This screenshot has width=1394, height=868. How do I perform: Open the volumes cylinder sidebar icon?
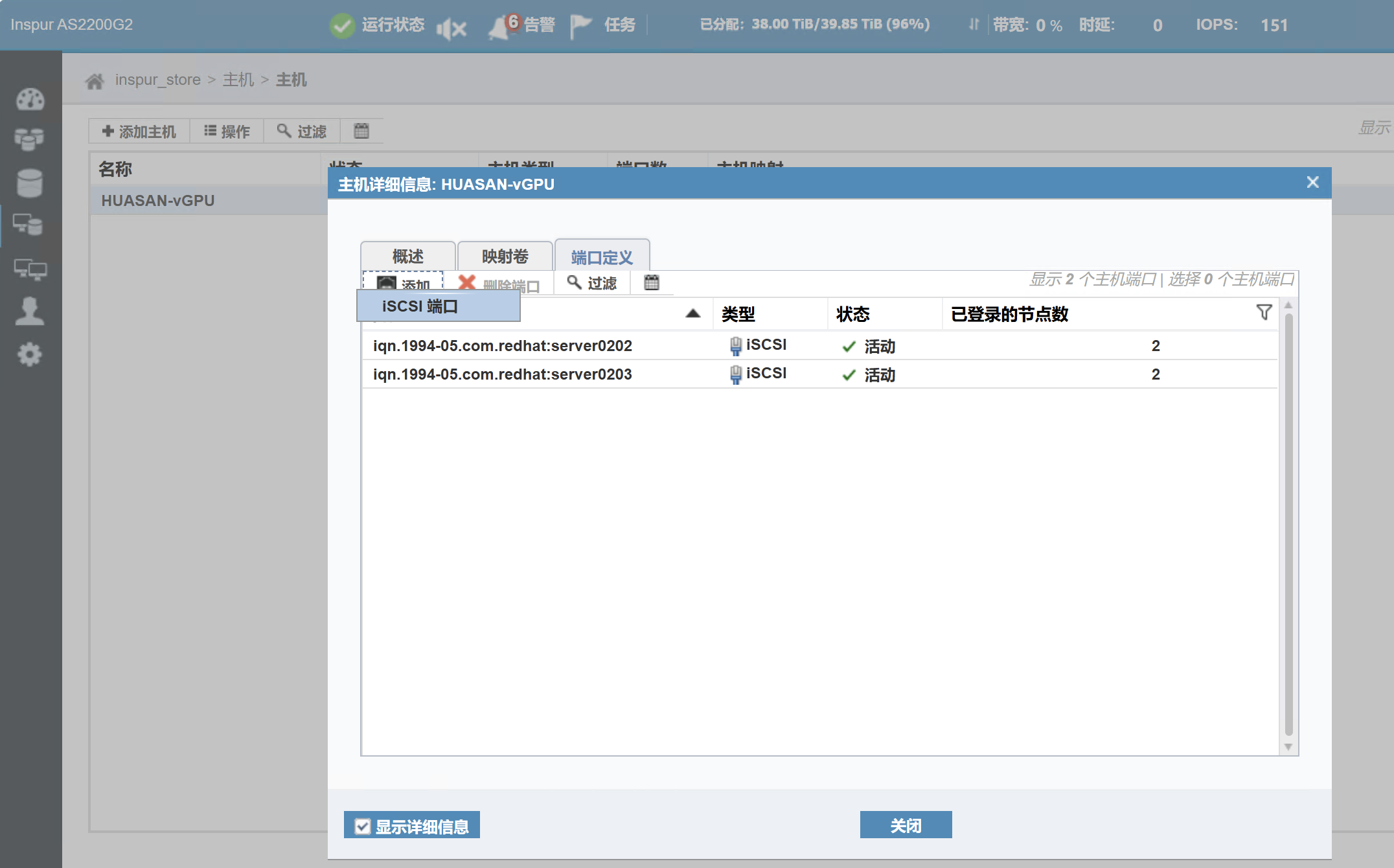click(29, 183)
